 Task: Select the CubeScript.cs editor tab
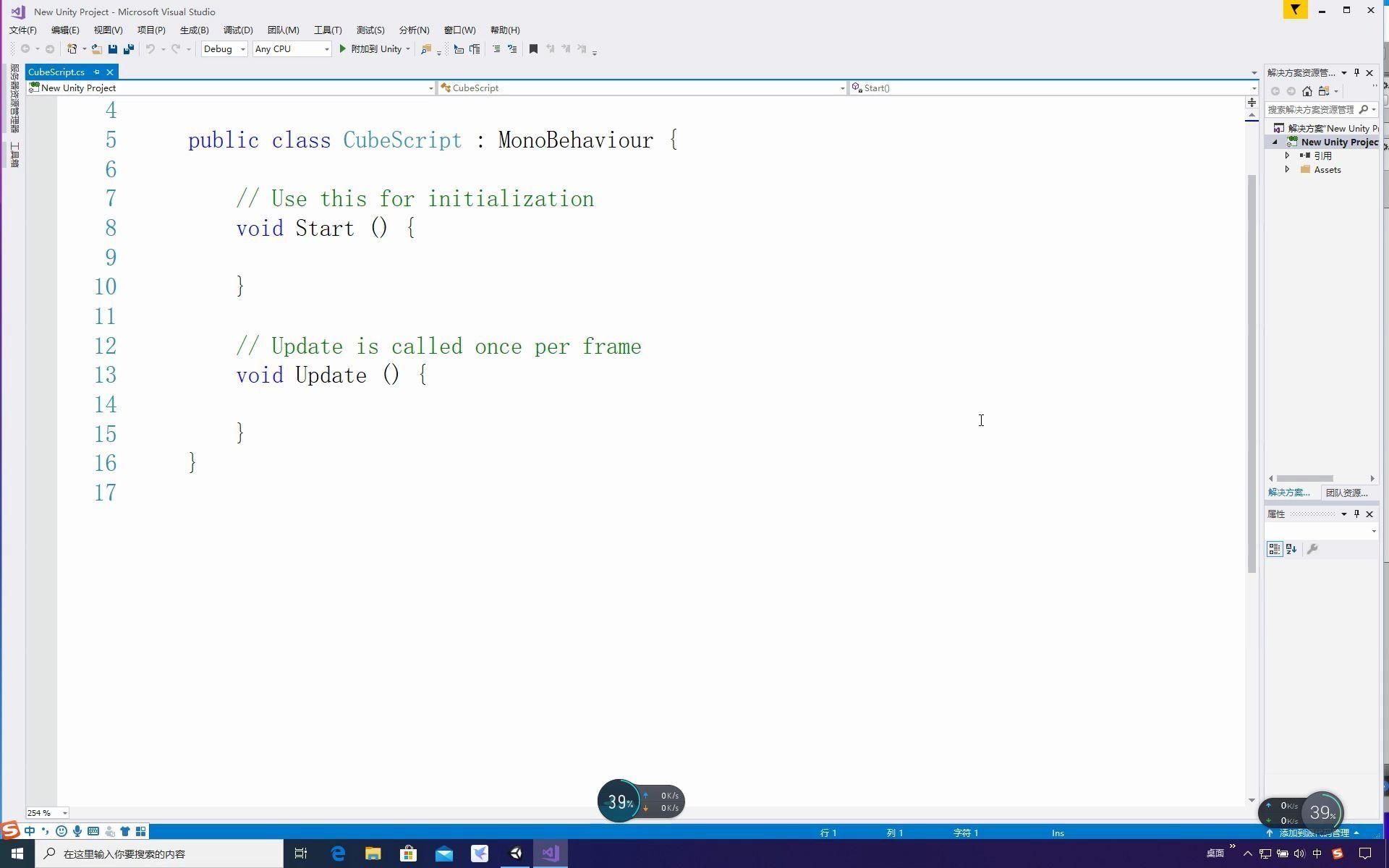coord(56,72)
